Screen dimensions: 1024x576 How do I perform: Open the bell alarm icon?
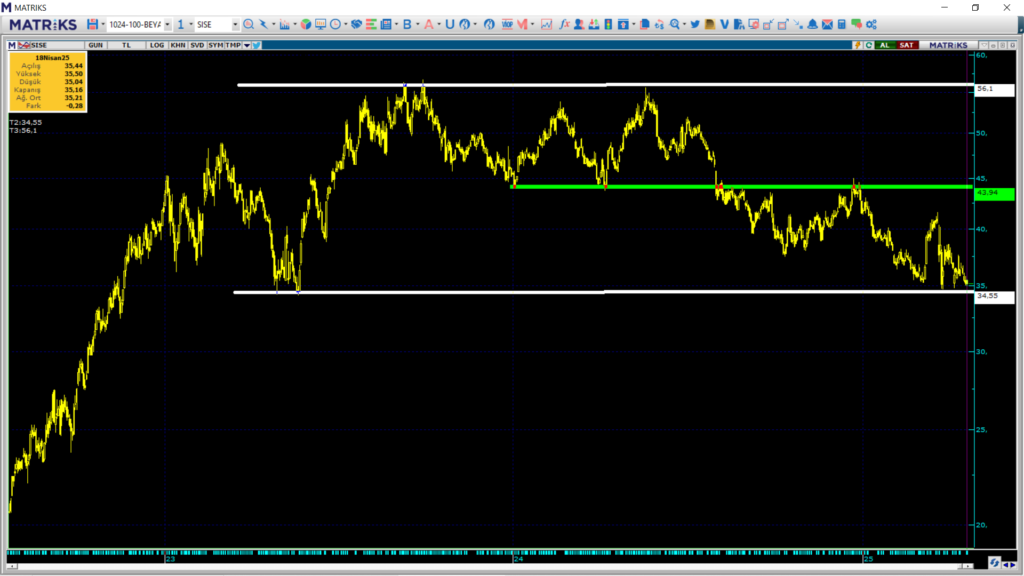pyautogui.click(x=812, y=24)
